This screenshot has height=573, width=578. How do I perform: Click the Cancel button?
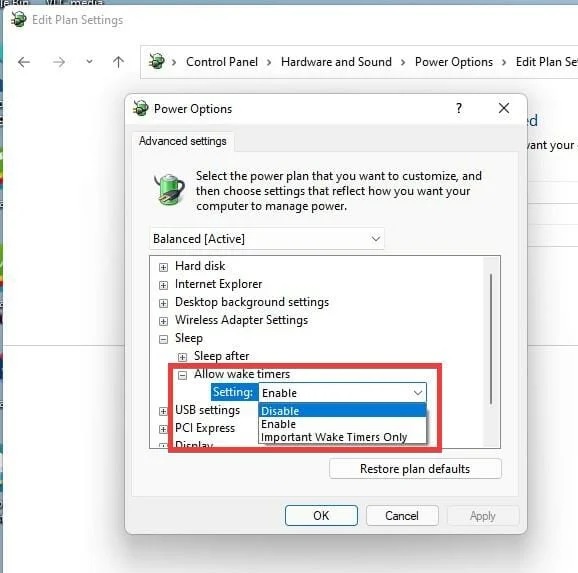pos(402,515)
